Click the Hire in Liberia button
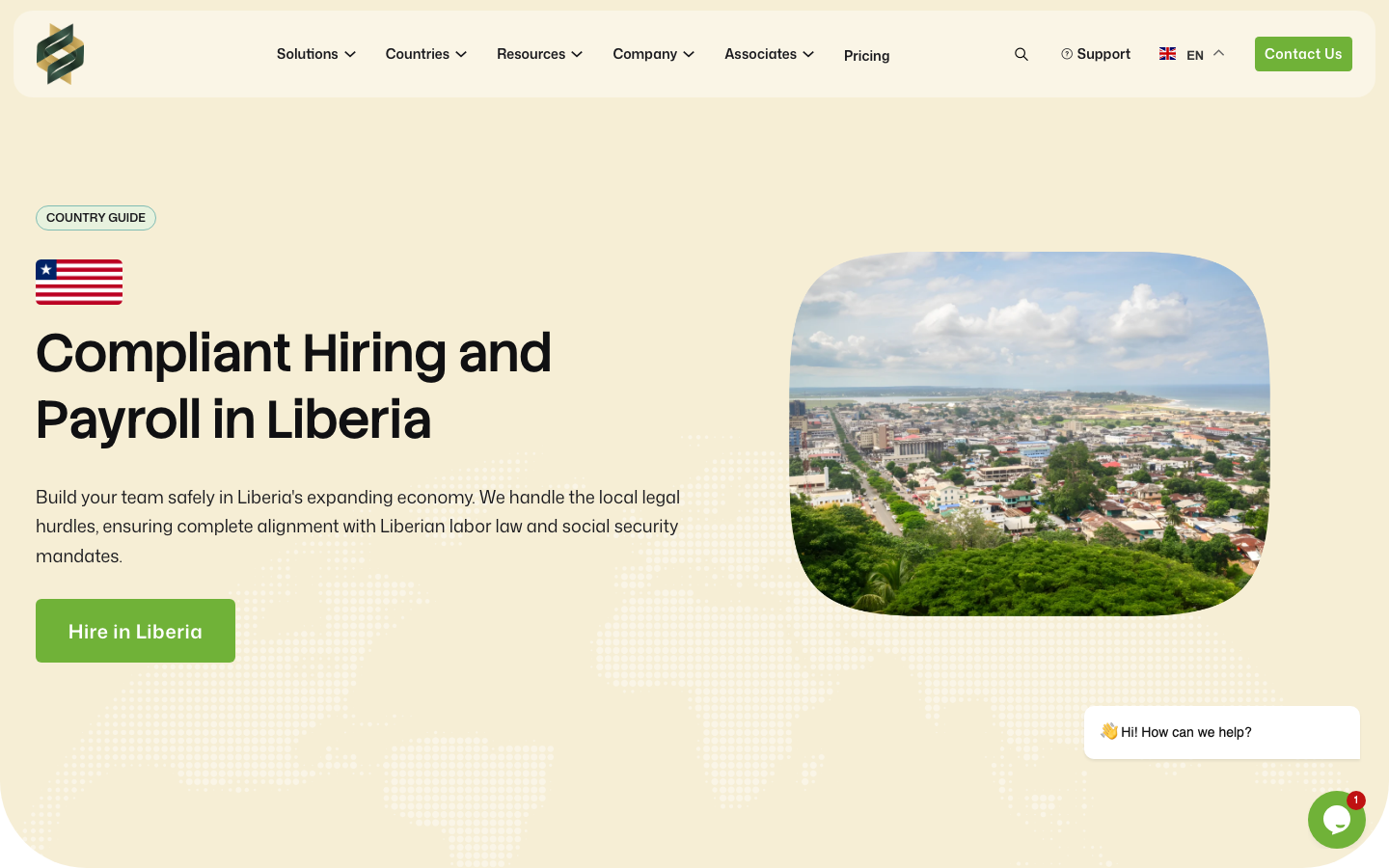The image size is (1389, 868). click(x=135, y=631)
